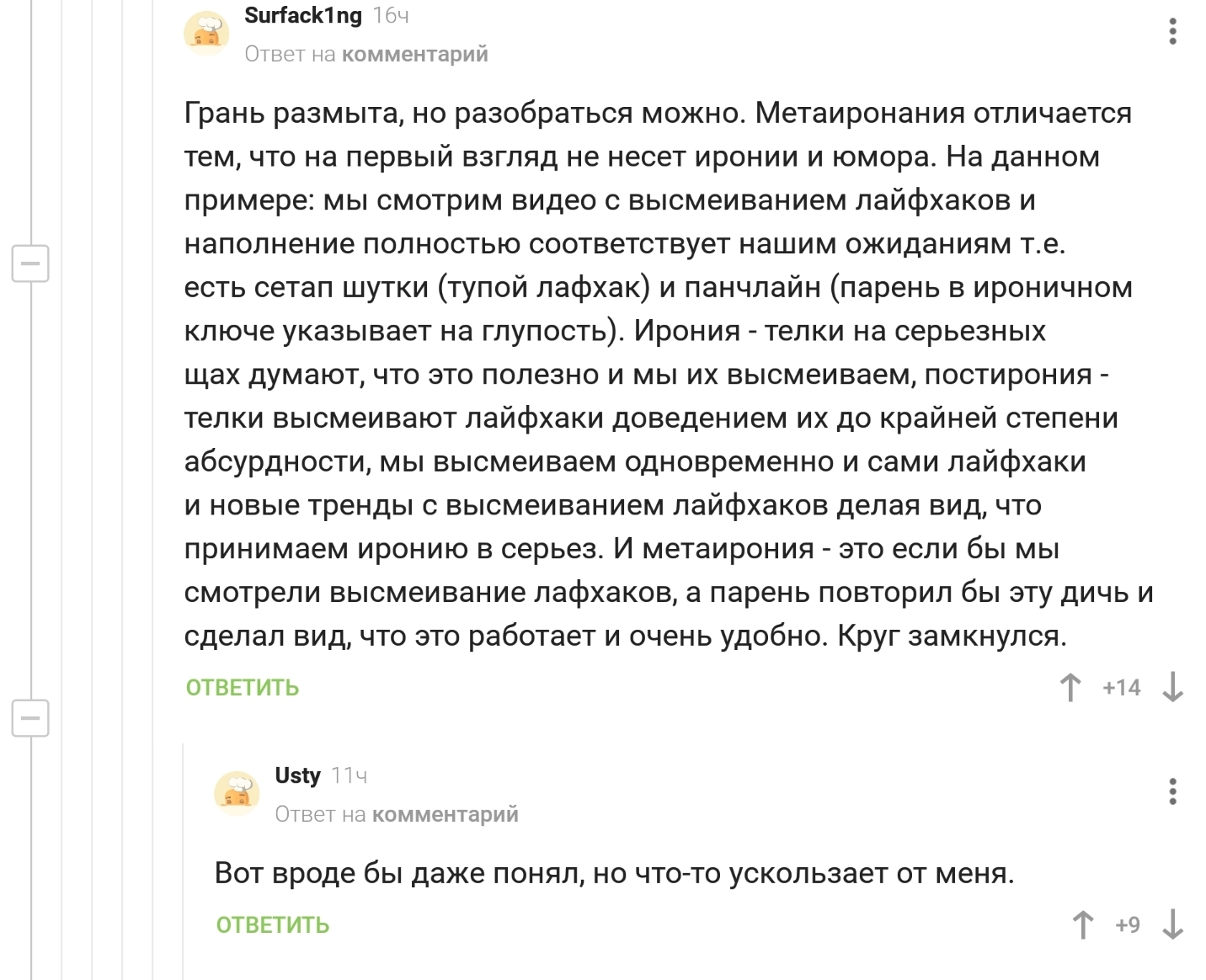1206x980 pixels.
Task: Open three-dot menu on Usty's comment
Action: coord(1172,791)
